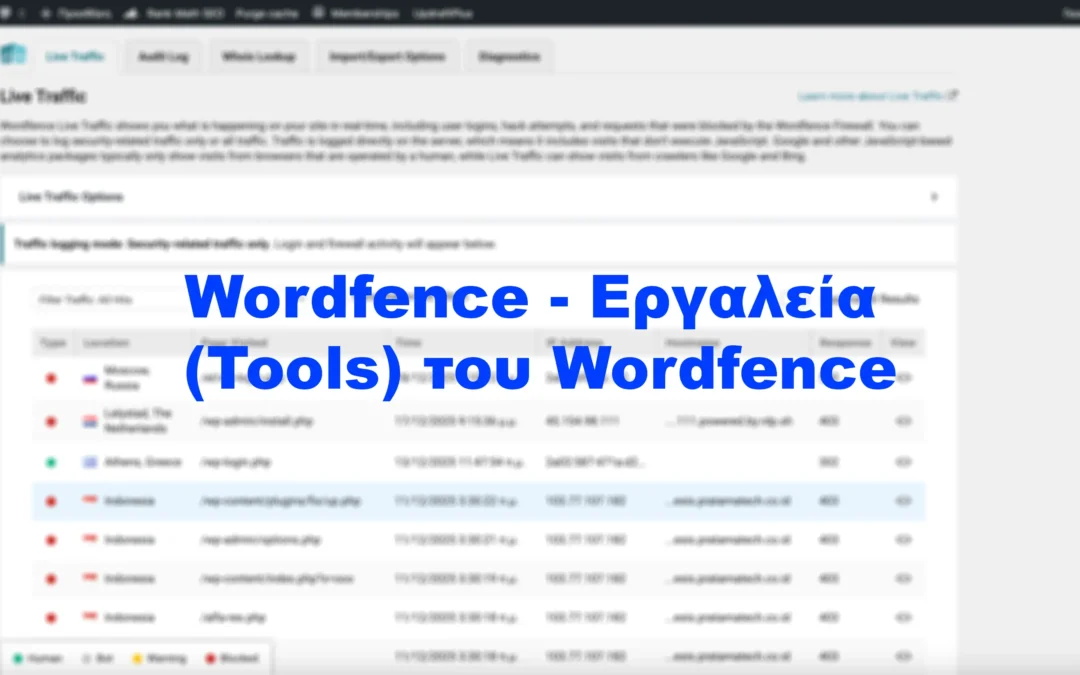This screenshot has height=675, width=1080.
Task: Expand the Live Traffic Options panel
Action: [x=478, y=197]
